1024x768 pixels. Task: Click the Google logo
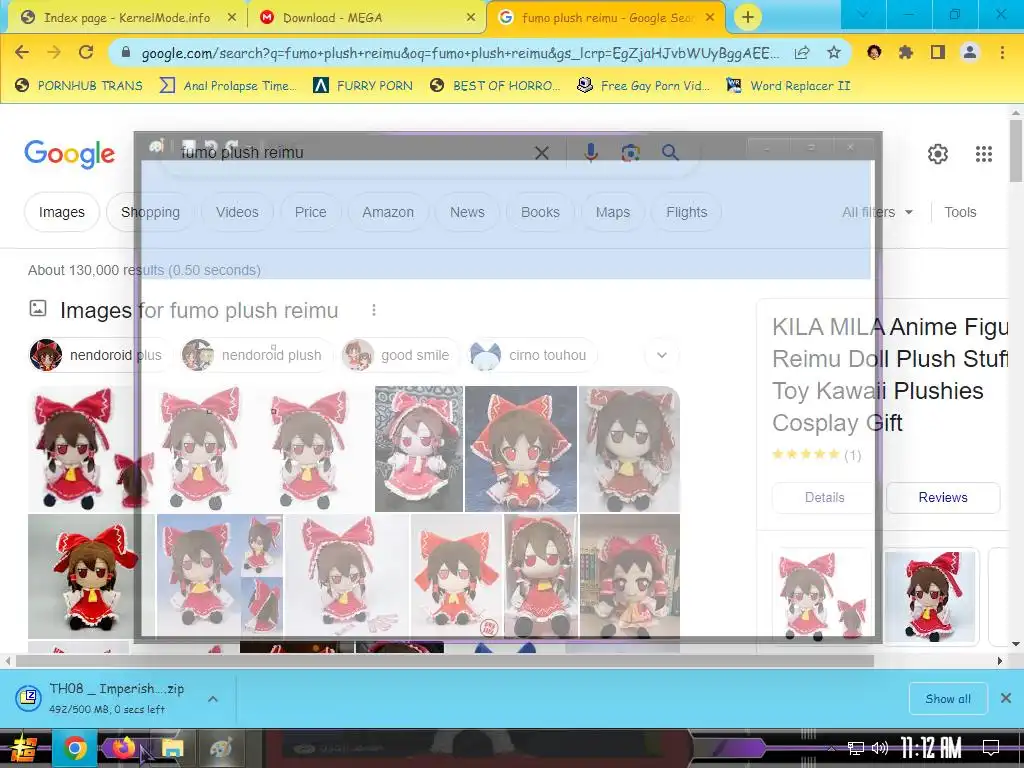coord(69,154)
